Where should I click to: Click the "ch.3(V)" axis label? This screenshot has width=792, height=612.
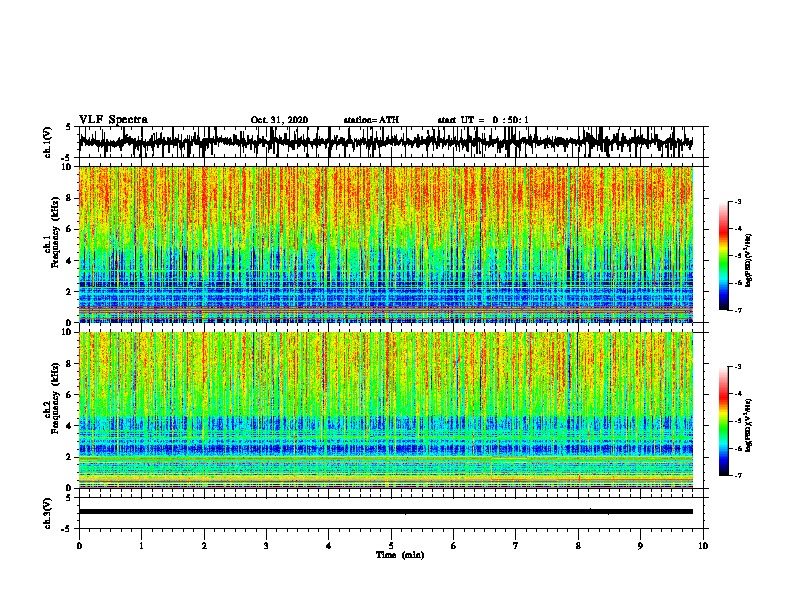48,513
